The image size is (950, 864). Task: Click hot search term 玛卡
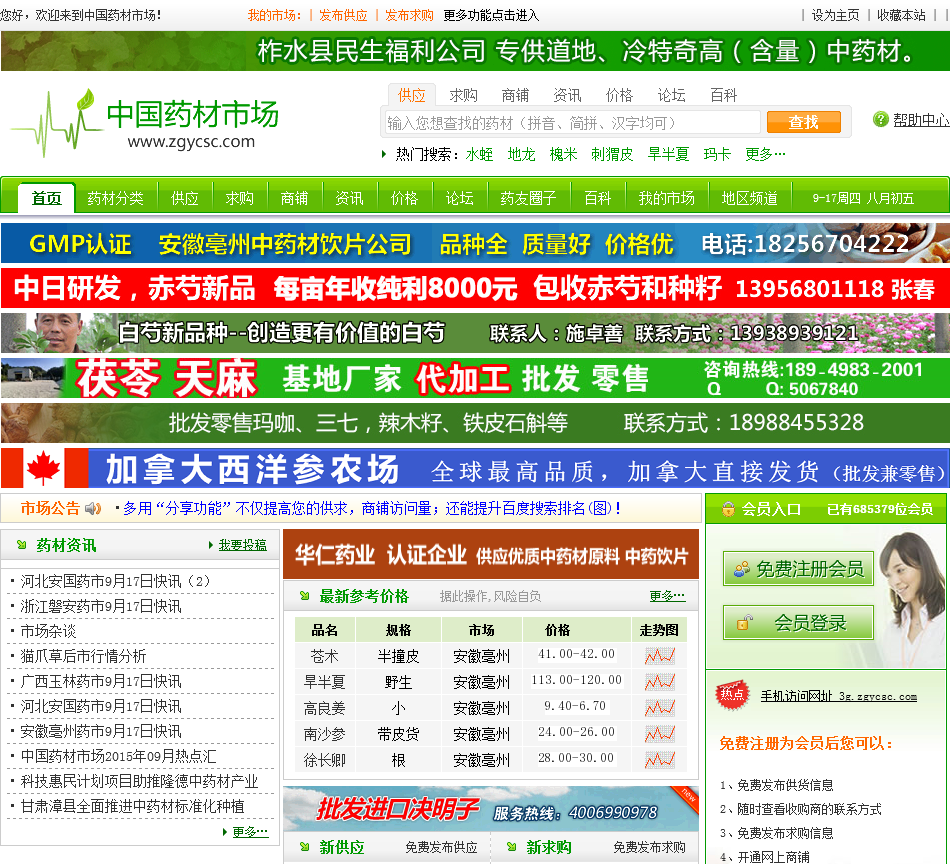pos(717,155)
